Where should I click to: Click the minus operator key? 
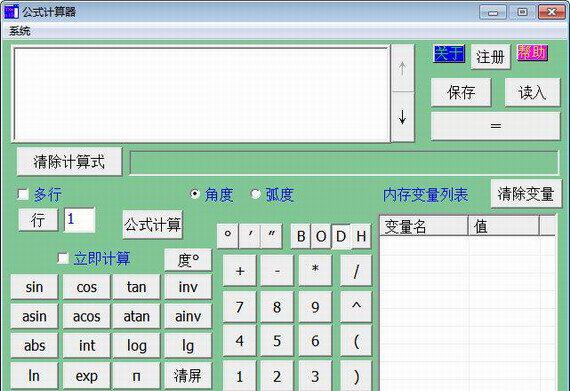(277, 271)
